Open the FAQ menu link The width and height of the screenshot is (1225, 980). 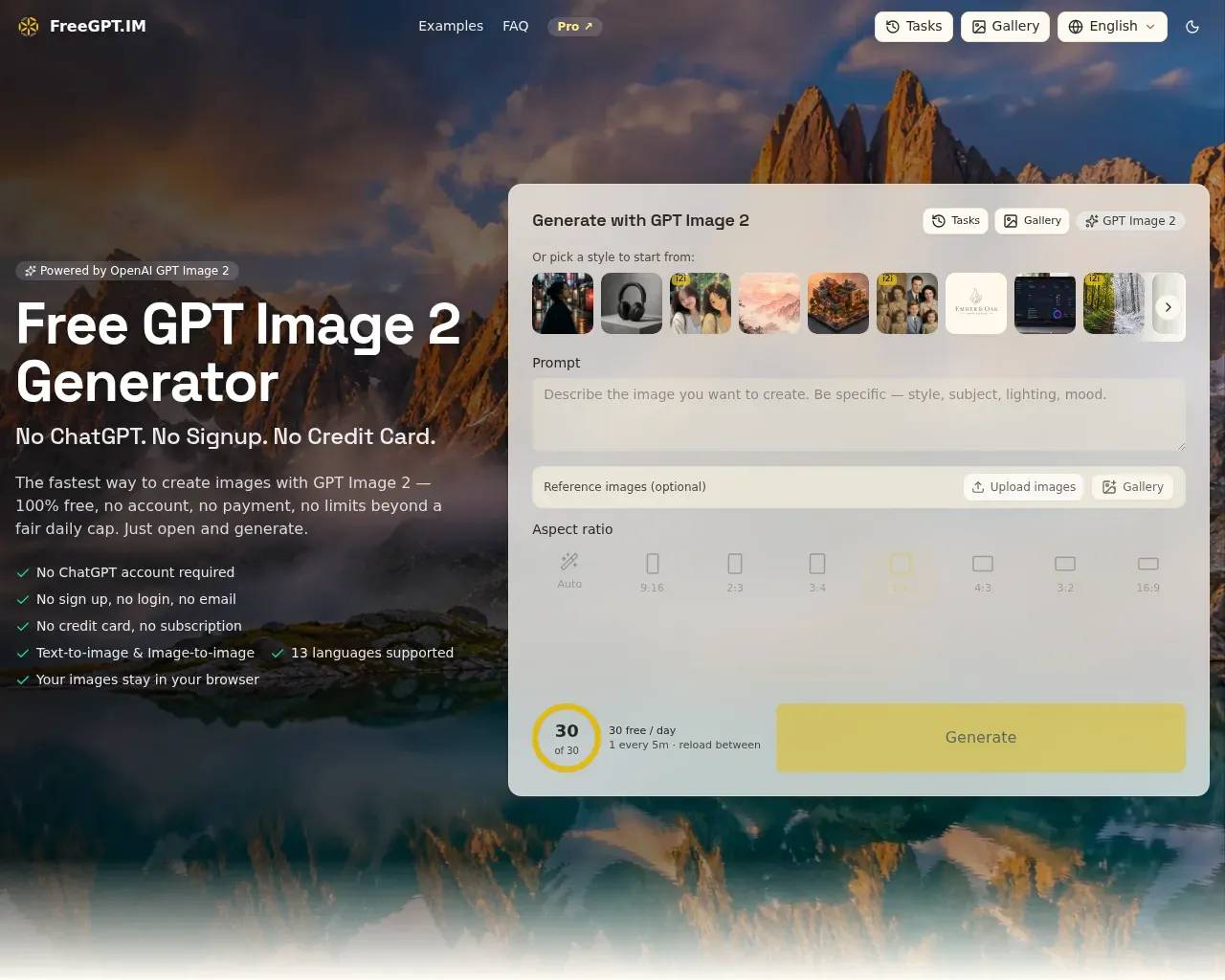click(516, 27)
